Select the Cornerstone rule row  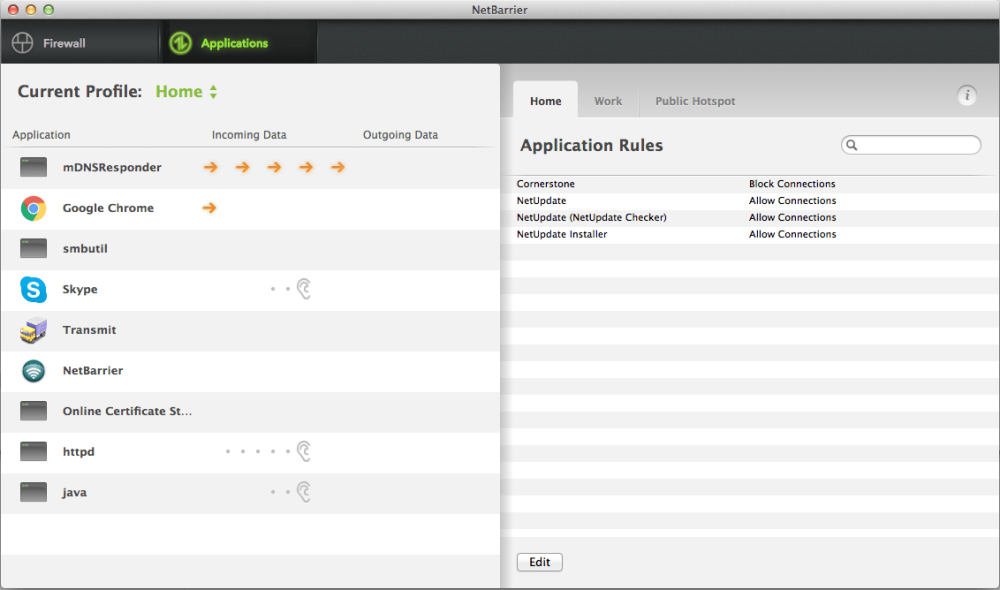point(750,184)
